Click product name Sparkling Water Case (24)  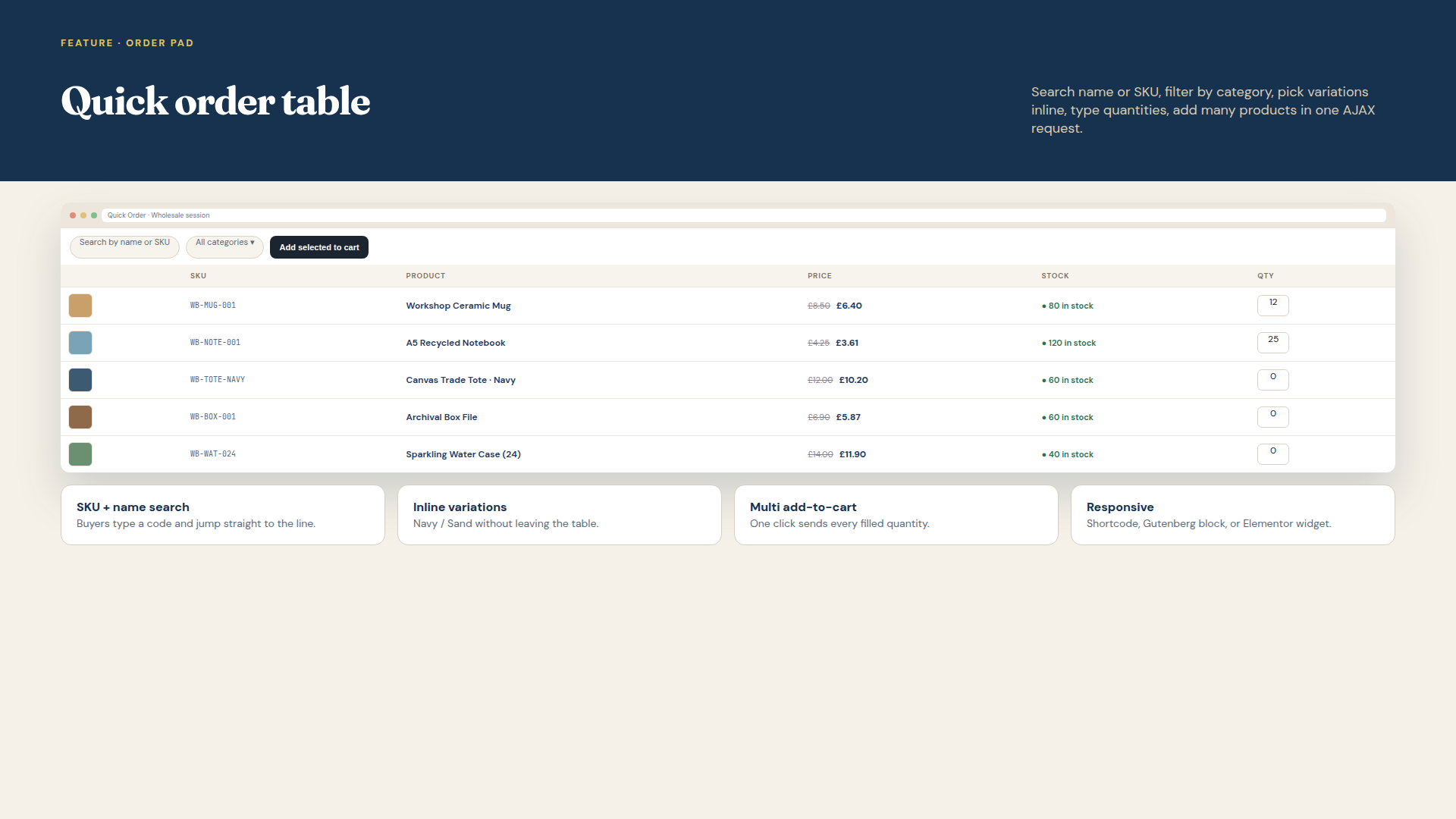coord(463,454)
